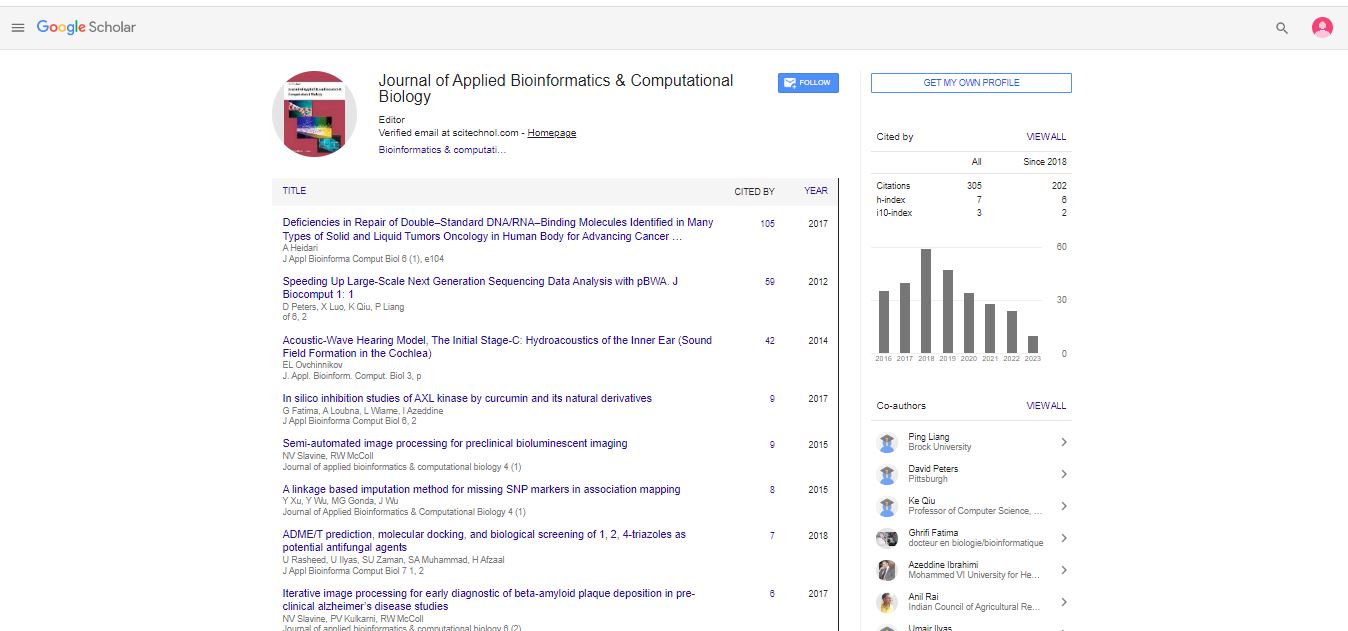Click Anil Rai's profile photo
This screenshot has height=631, width=1348.
click(887, 602)
